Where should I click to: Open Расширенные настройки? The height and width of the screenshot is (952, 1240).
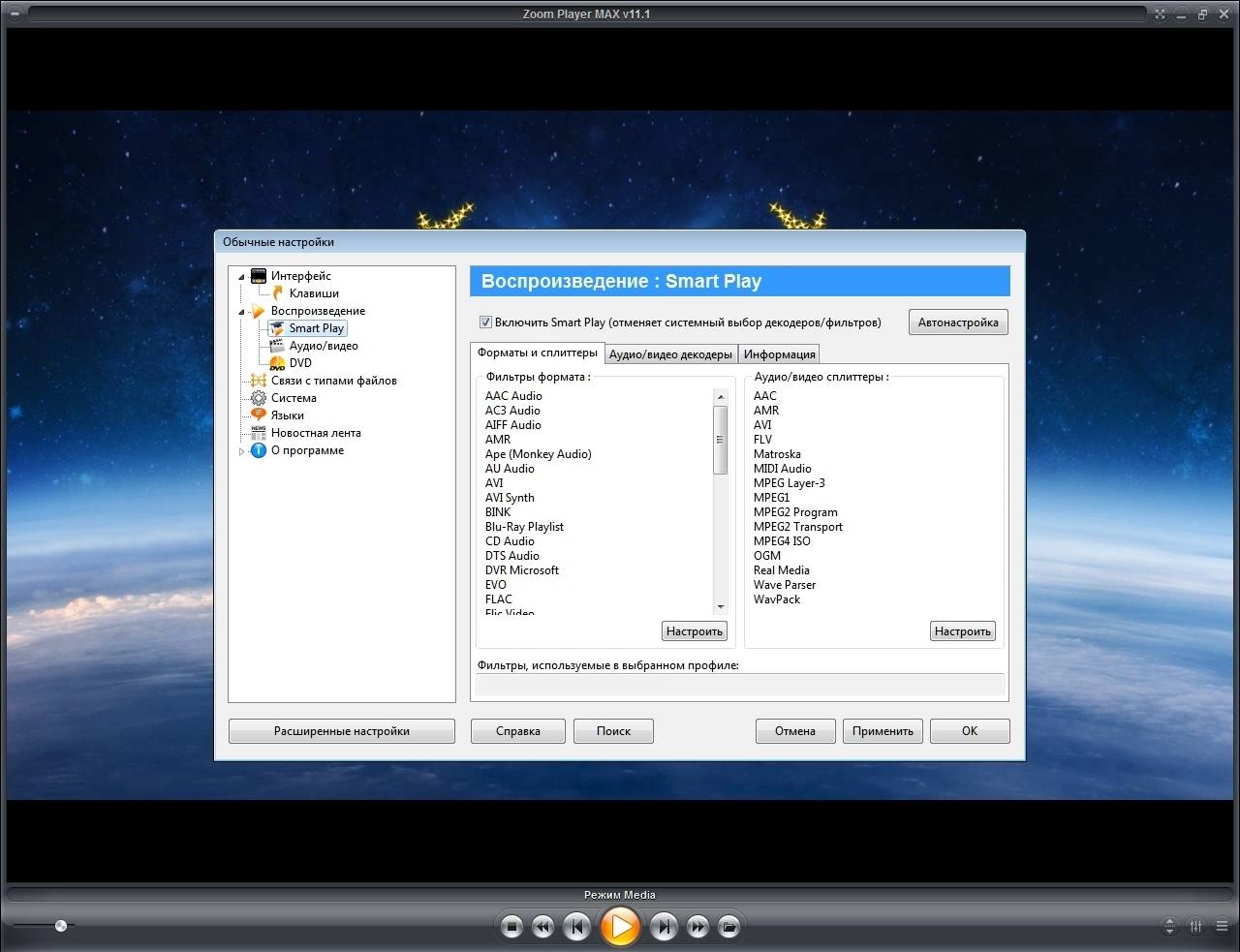(342, 731)
